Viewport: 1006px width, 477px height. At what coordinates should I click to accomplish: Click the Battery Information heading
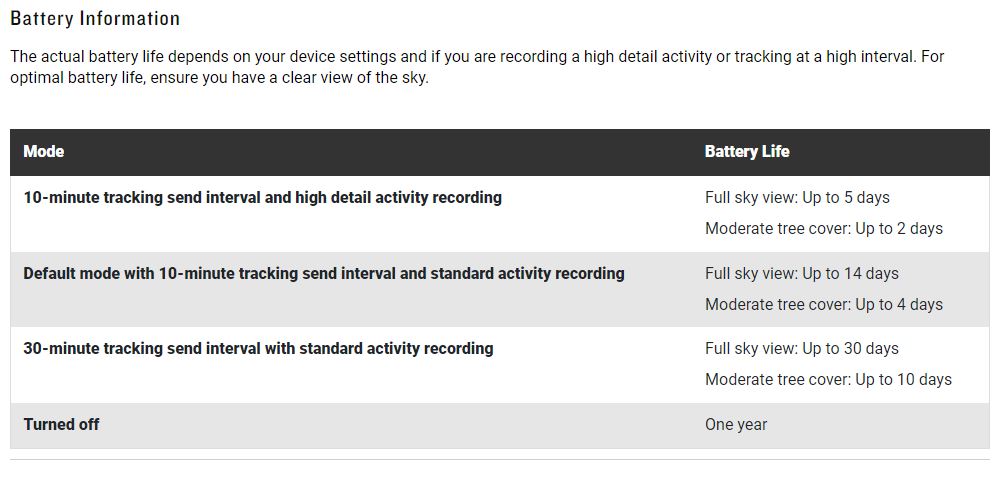coord(95,19)
